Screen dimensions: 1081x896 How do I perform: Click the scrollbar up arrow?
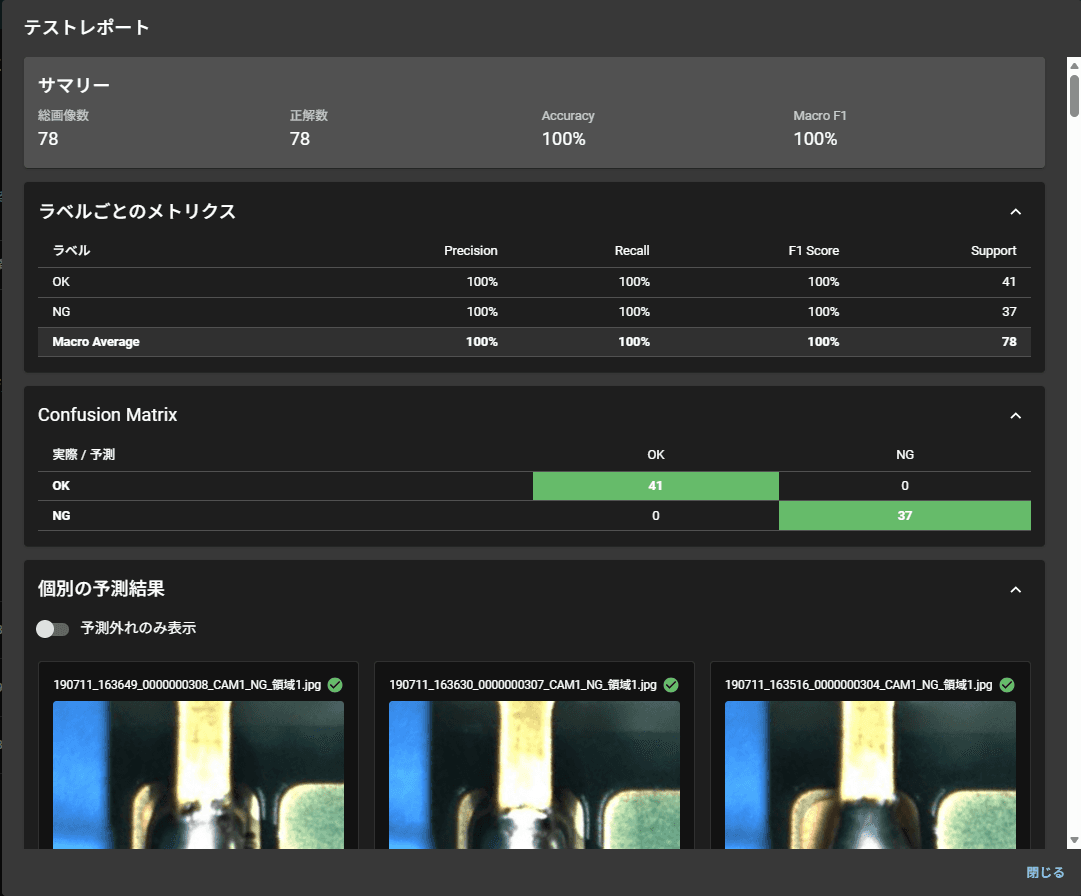coord(1072,67)
